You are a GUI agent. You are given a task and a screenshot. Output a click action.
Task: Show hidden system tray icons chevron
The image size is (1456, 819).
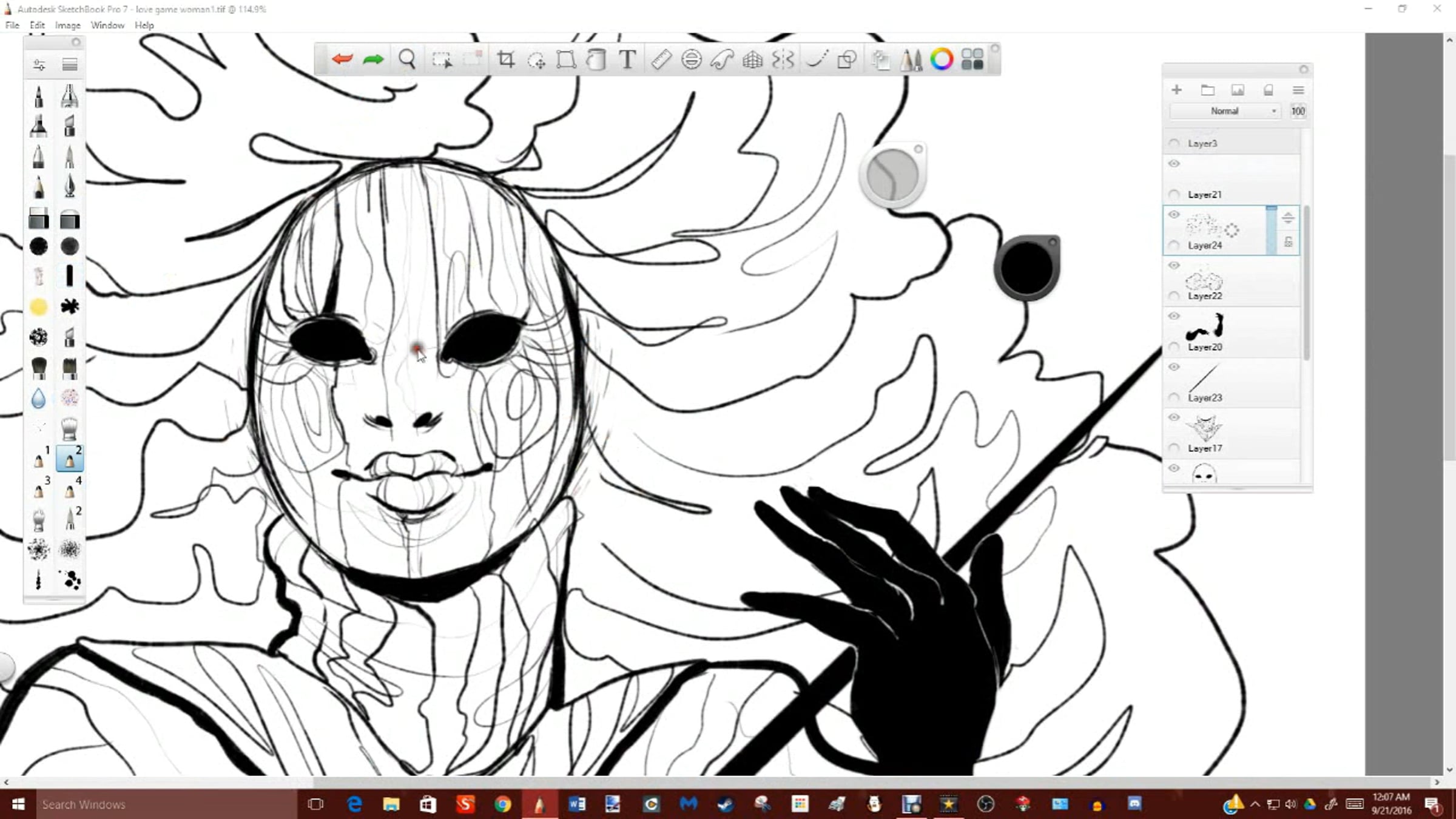tap(1255, 804)
